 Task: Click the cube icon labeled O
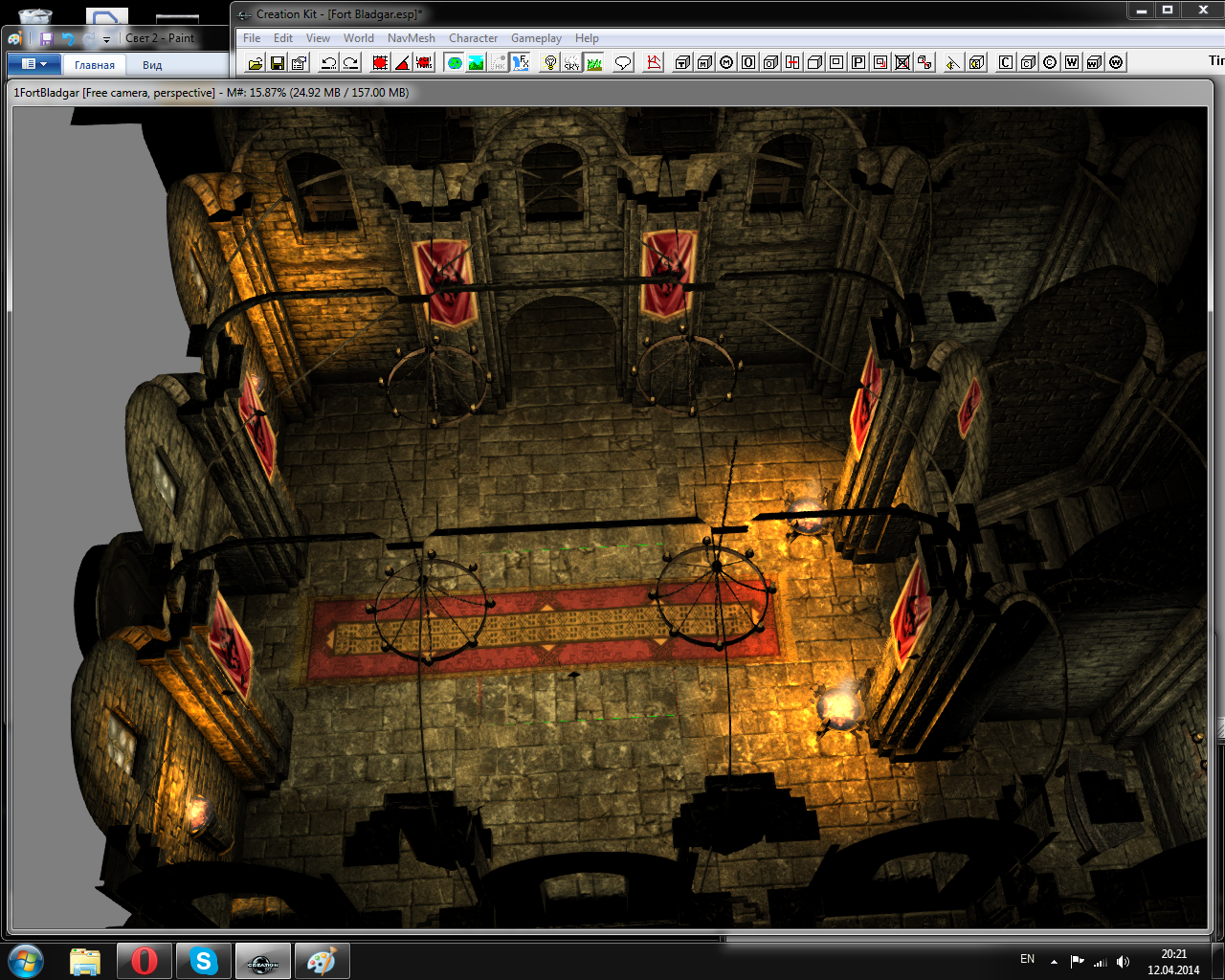pyautogui.click(x=771, y=62)
